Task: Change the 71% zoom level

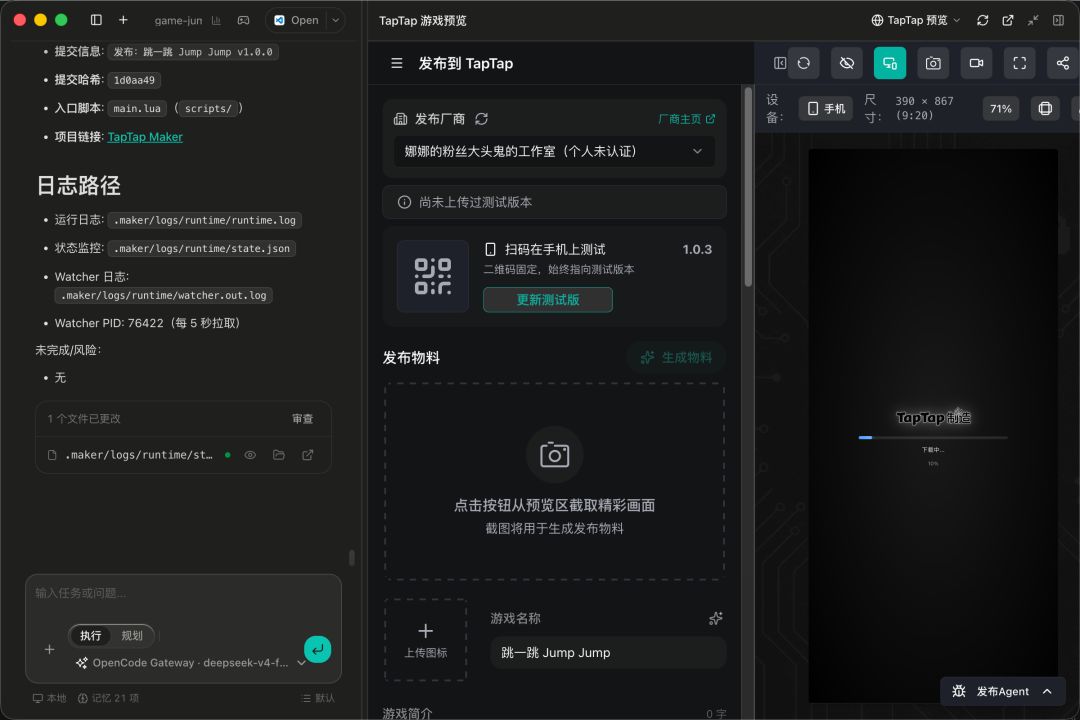Action: (1001, 109)
